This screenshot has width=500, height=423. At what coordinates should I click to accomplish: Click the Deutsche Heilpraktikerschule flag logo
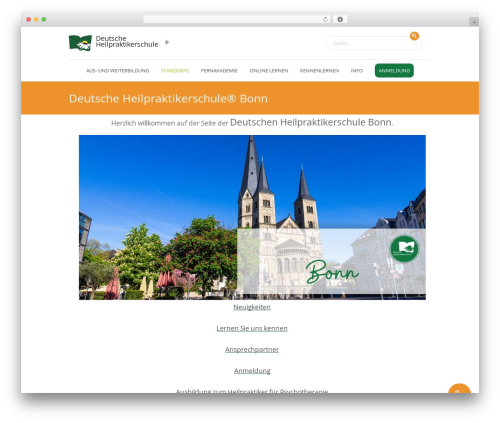80,43
